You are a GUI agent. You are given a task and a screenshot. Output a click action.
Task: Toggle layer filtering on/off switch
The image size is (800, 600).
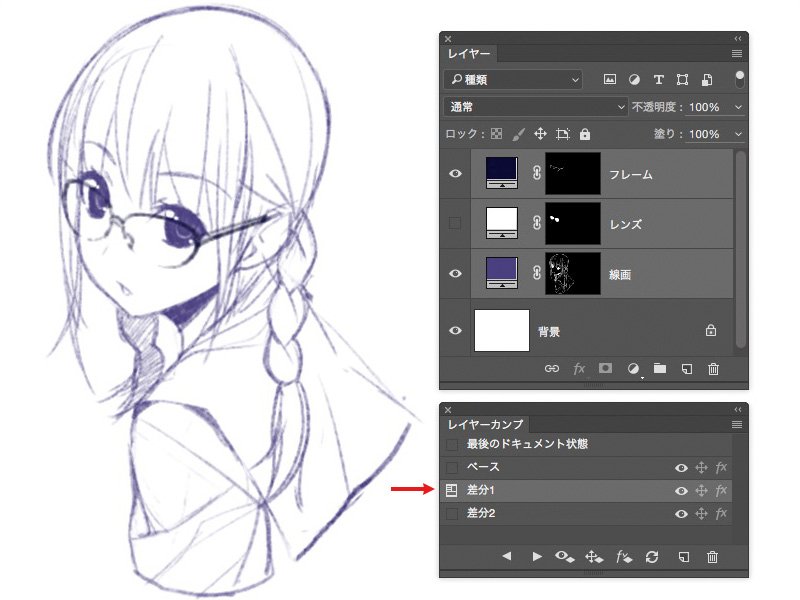739,80
